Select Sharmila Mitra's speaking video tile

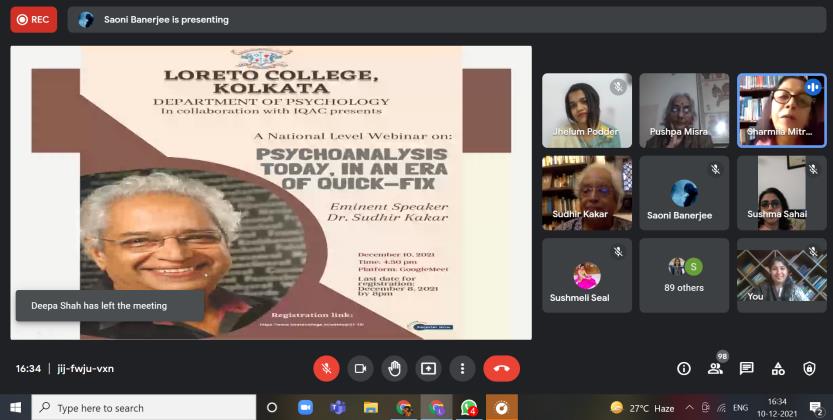coord(781,110)
